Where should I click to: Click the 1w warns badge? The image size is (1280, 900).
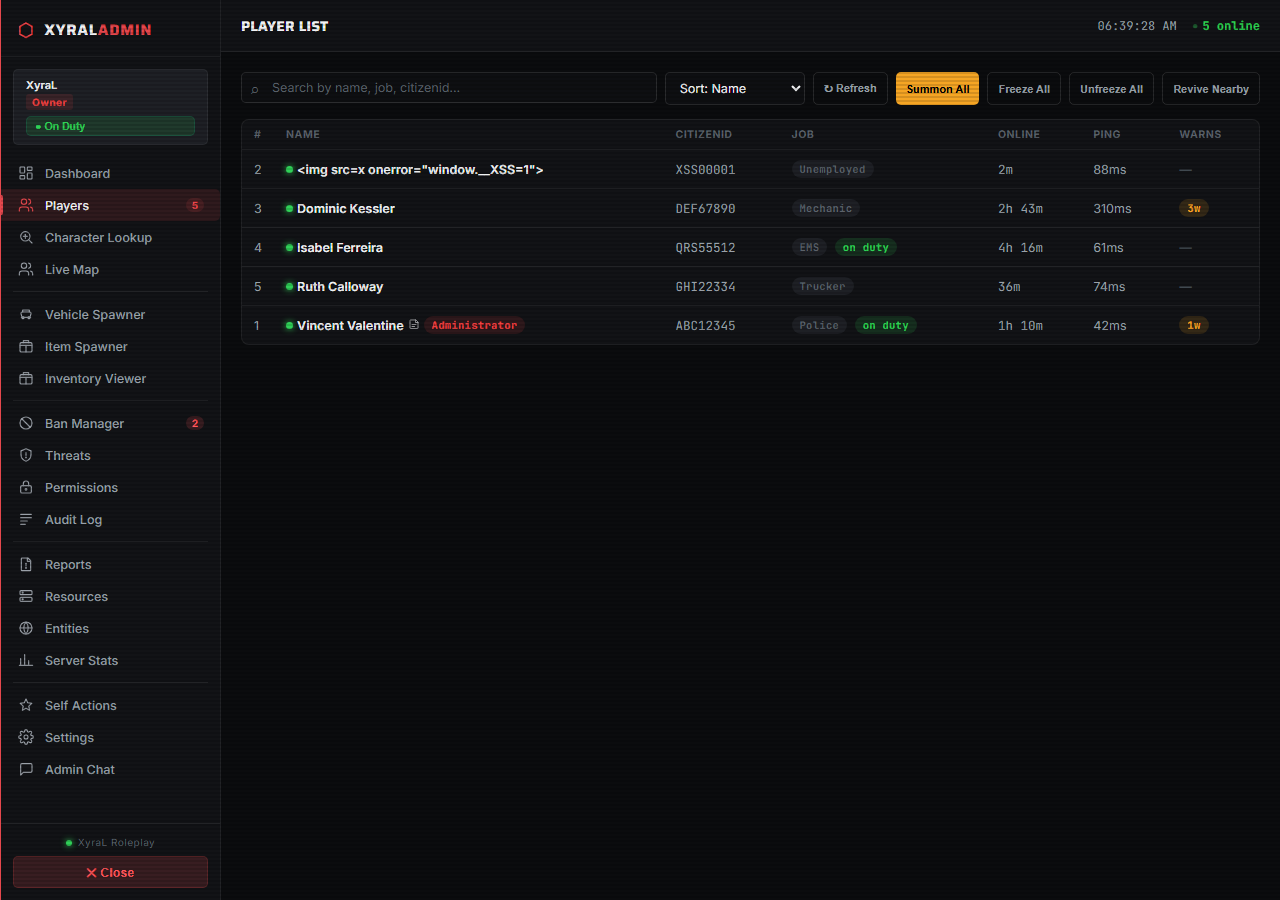1194,325
